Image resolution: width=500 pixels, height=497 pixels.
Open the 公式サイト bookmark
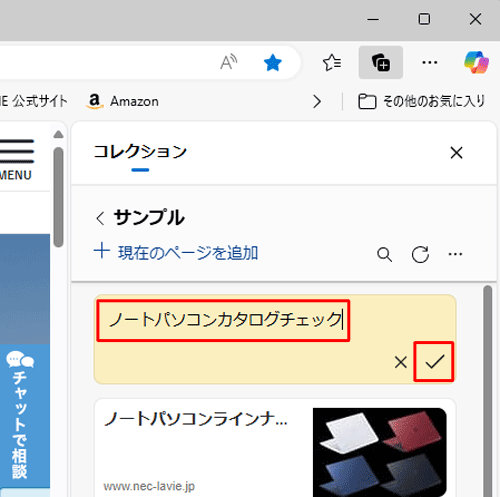point(33,101)
